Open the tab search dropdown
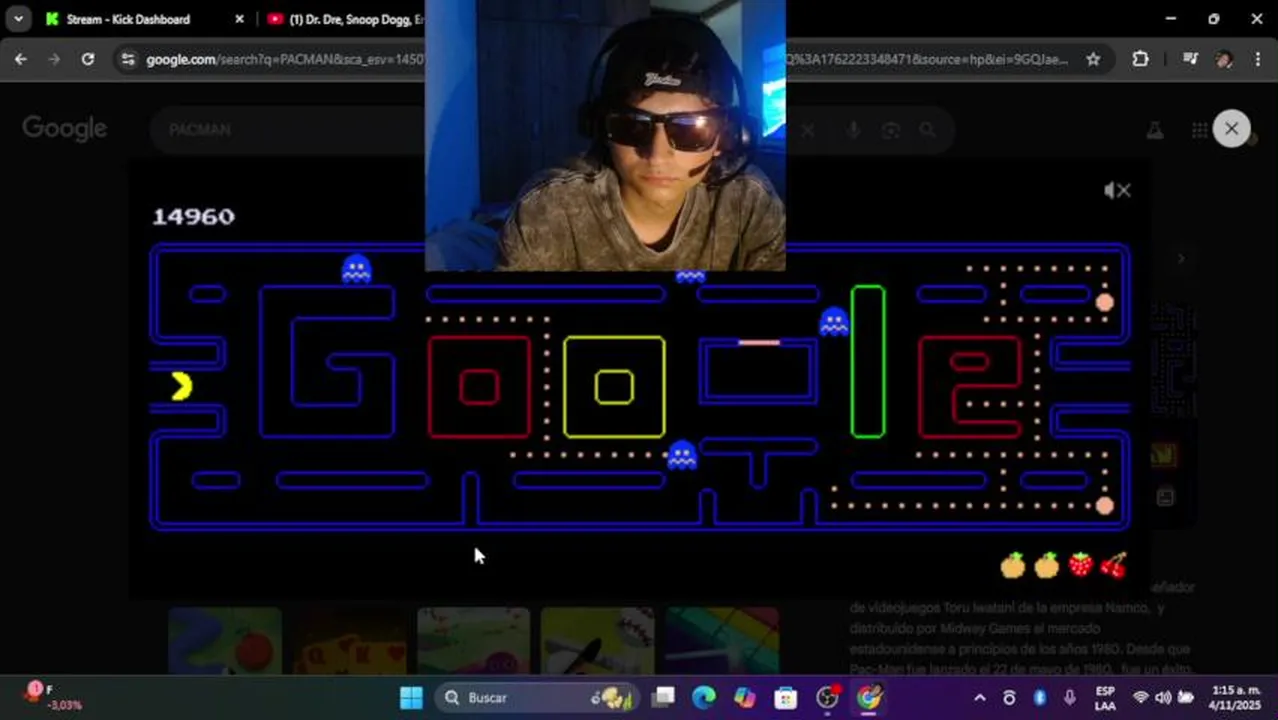The height and width of the screenshot is (720, 1278). (x=18, y=19)
